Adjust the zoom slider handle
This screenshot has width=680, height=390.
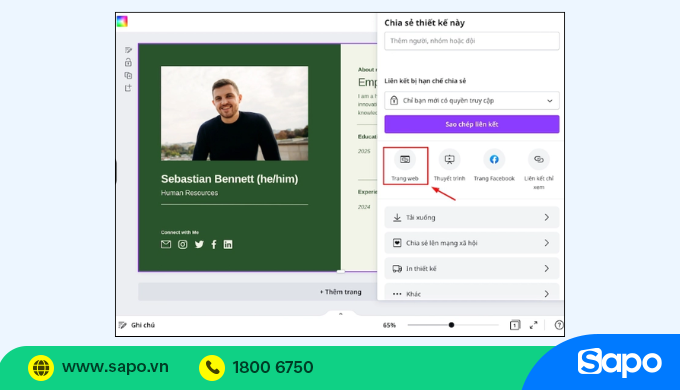tap(451, 325)
